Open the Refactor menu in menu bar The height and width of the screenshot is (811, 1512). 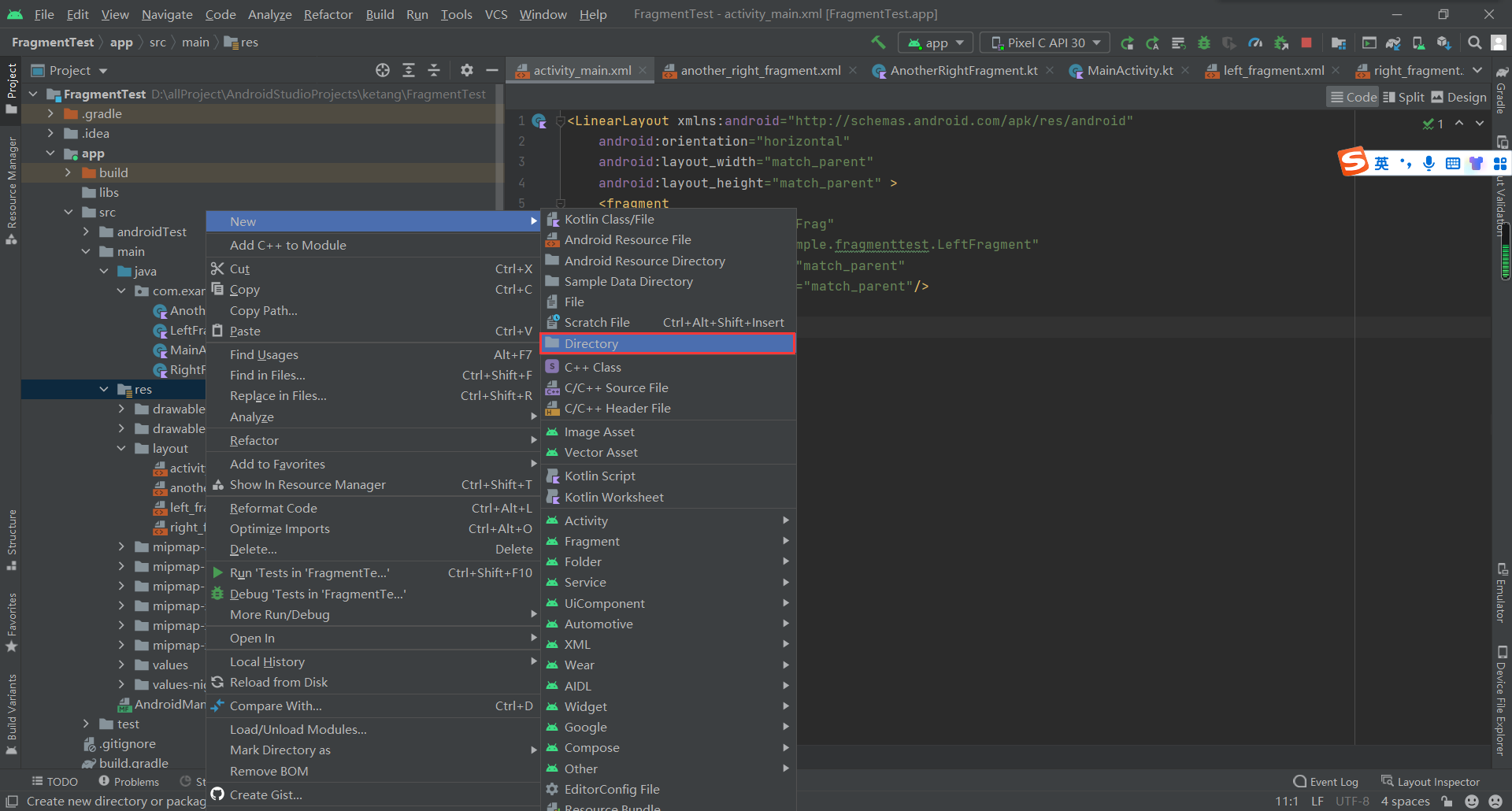pyautogui.click(x=328, y=14)
